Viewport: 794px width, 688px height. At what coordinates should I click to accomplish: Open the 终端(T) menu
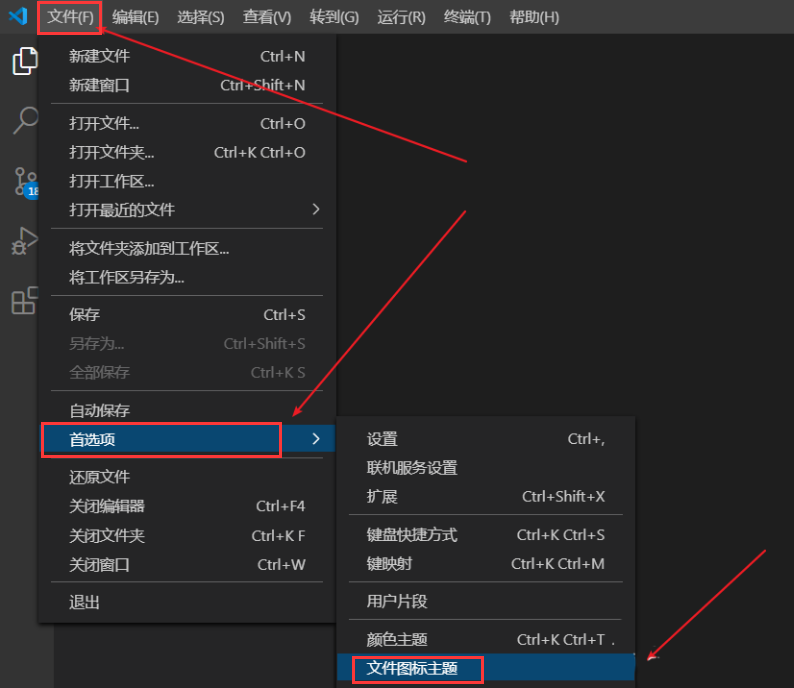[x=467, y=17]
